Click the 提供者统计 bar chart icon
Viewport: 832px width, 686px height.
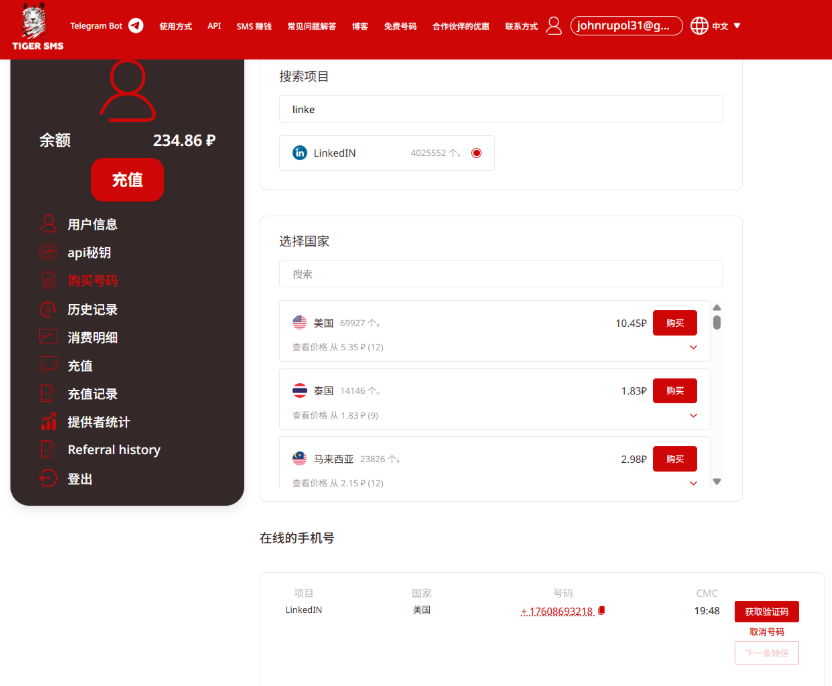48,421
